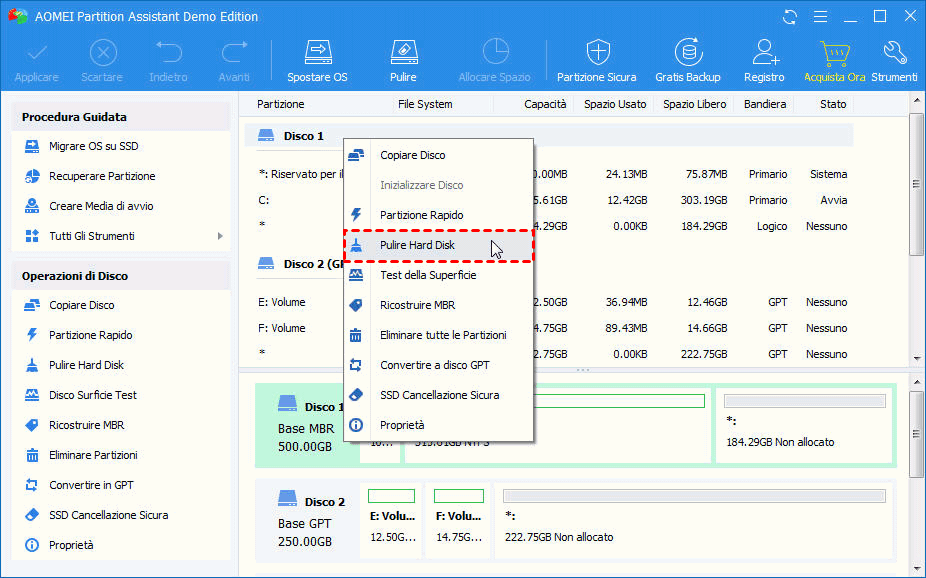The image size is (926, 578).
Task: Expand the Tutti Gli Strumenti submenu arrow
Action: [220, 236]
